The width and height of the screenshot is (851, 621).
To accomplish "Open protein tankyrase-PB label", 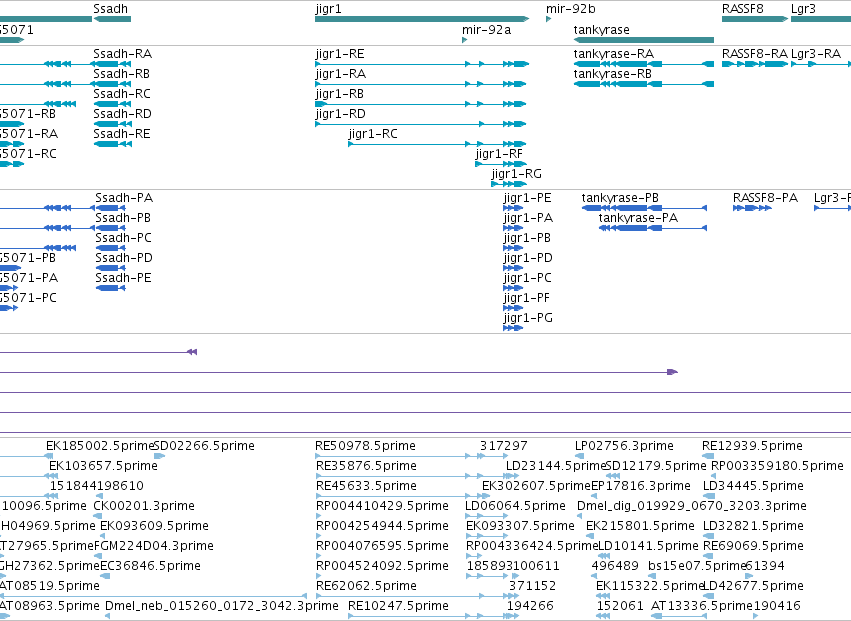I will 620,198.
